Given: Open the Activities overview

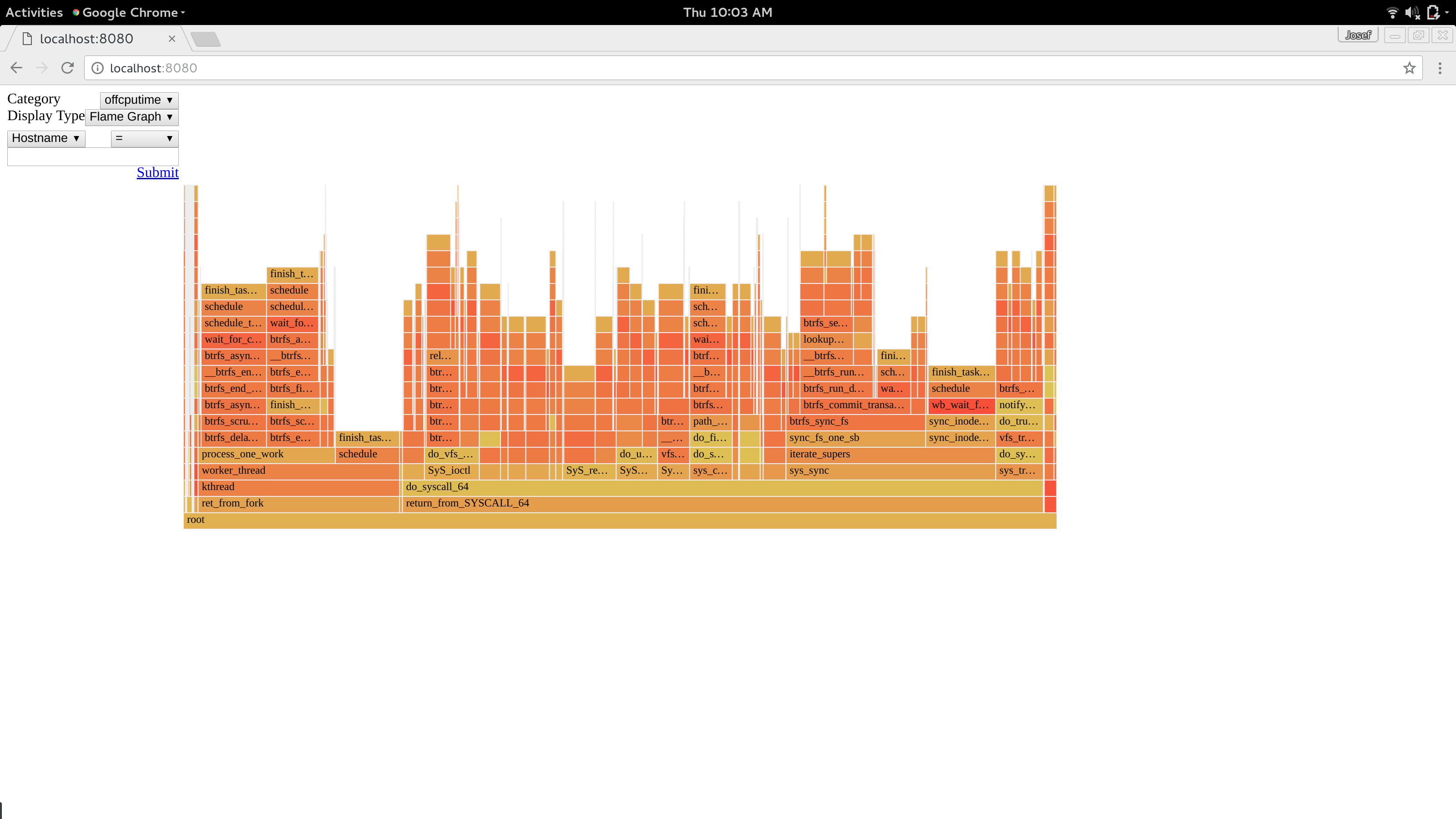Looking at the screenshot, I should [34, 12].
